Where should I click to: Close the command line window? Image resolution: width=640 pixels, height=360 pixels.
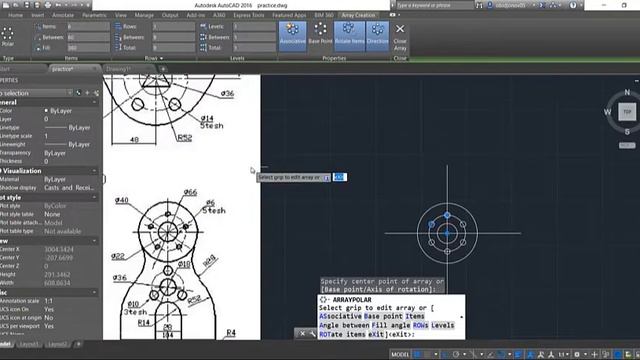coord(302,334)
